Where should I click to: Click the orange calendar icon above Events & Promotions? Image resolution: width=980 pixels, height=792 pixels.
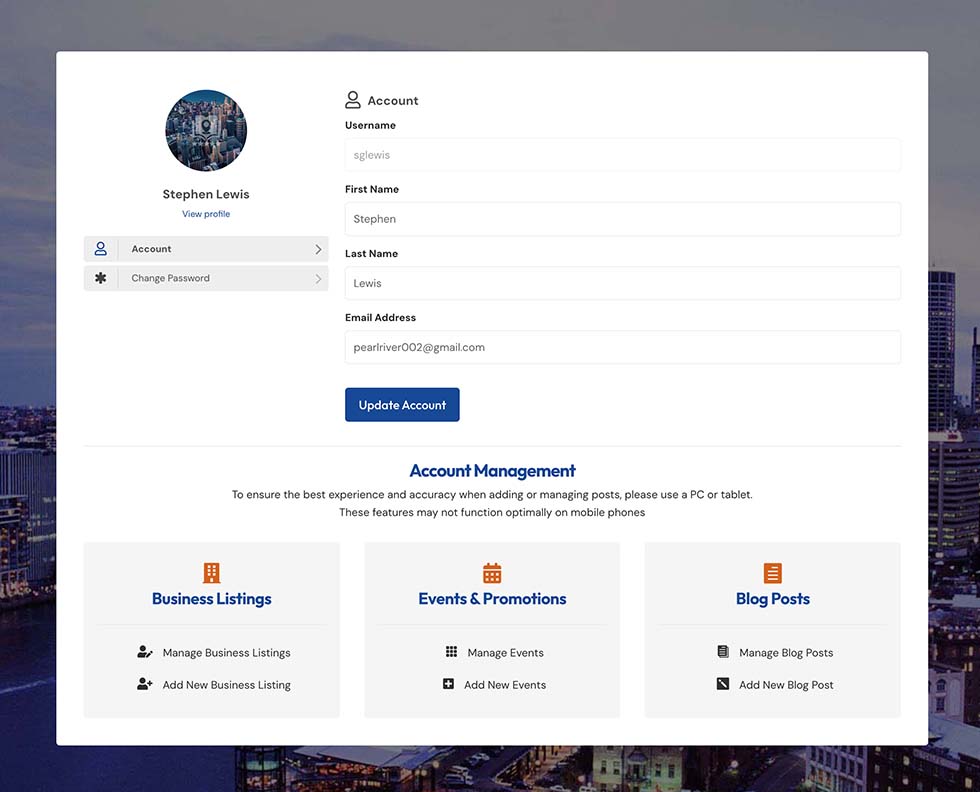(x=492, y=573)
